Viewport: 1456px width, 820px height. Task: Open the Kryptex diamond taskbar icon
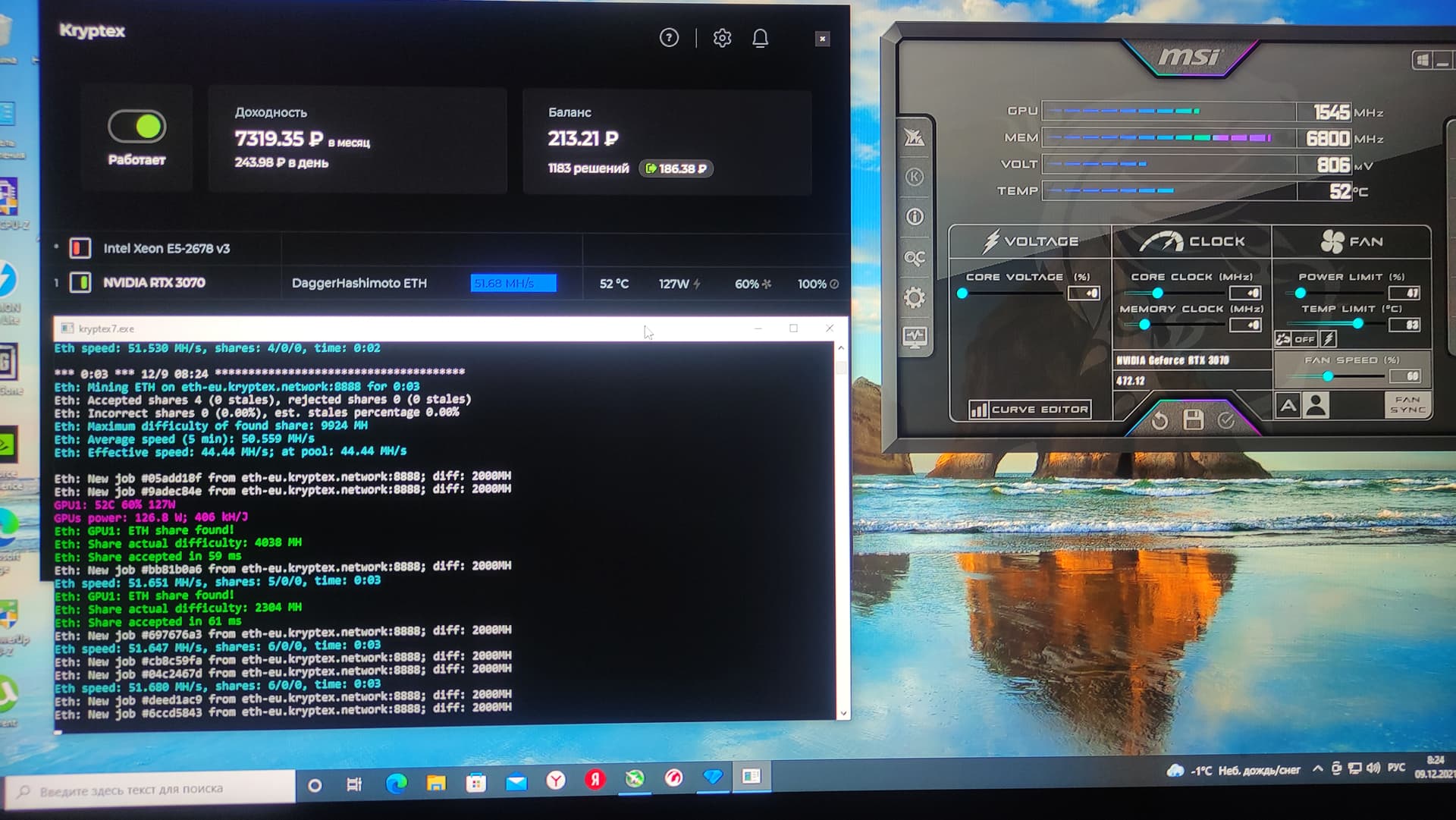[713, 777]
